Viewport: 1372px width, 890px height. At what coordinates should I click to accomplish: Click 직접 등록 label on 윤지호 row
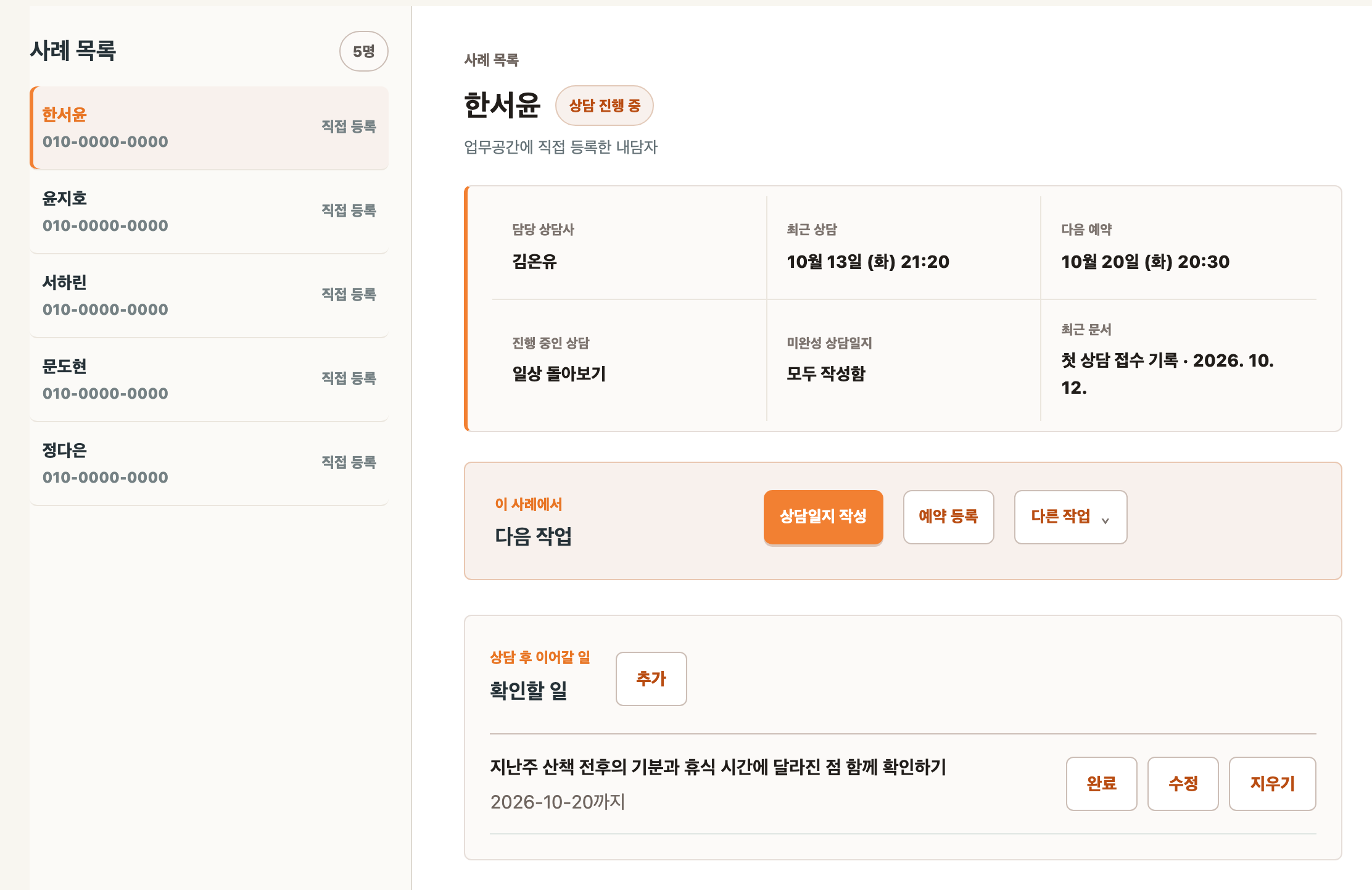[x=349, y=210]
